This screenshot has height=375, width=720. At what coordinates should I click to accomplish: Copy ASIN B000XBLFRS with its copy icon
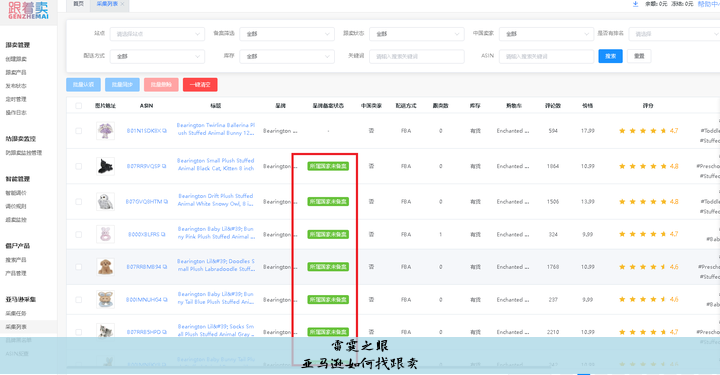coord(163,234)
